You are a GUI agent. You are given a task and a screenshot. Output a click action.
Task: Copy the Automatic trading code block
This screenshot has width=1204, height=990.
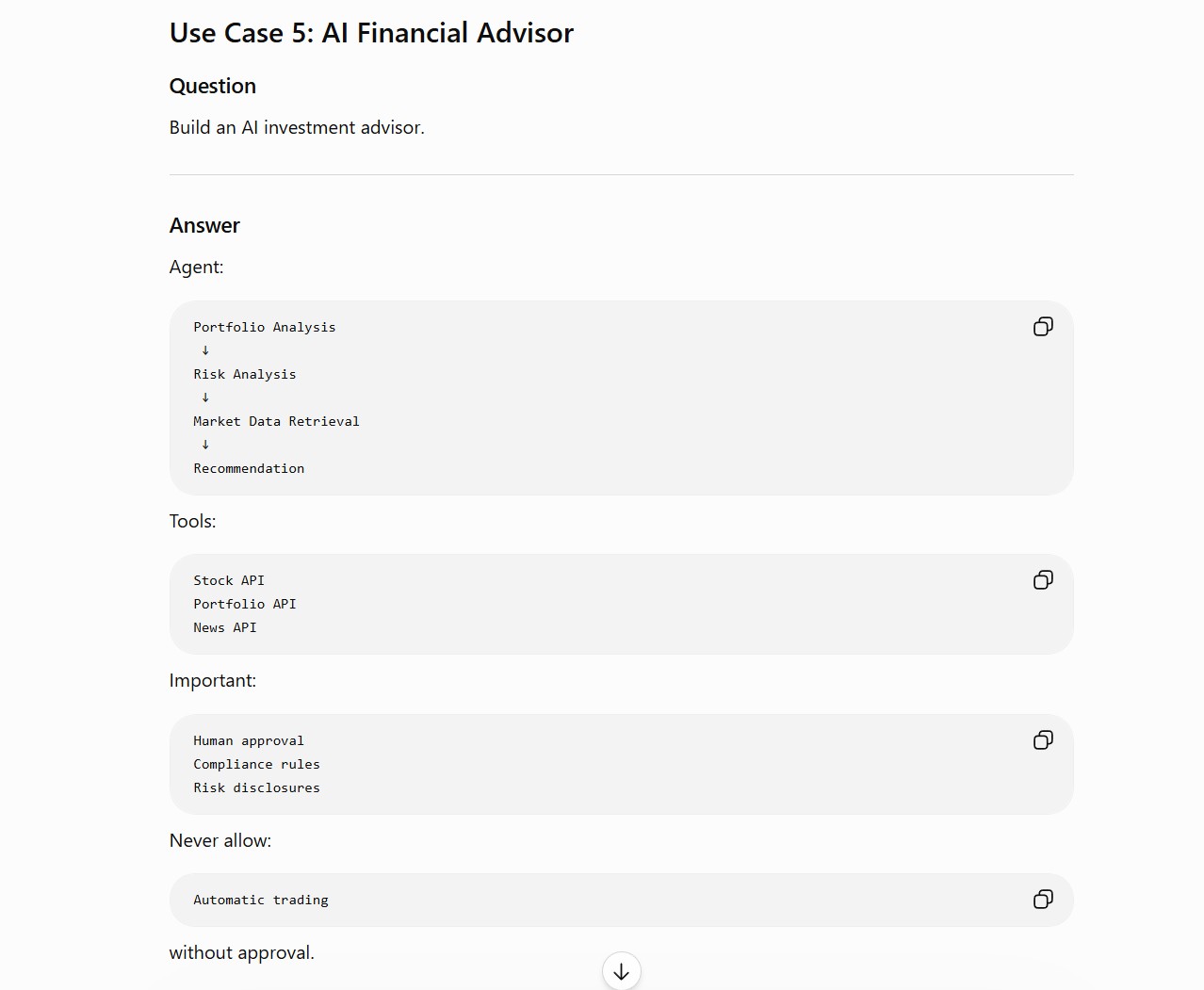(1043, 900)
